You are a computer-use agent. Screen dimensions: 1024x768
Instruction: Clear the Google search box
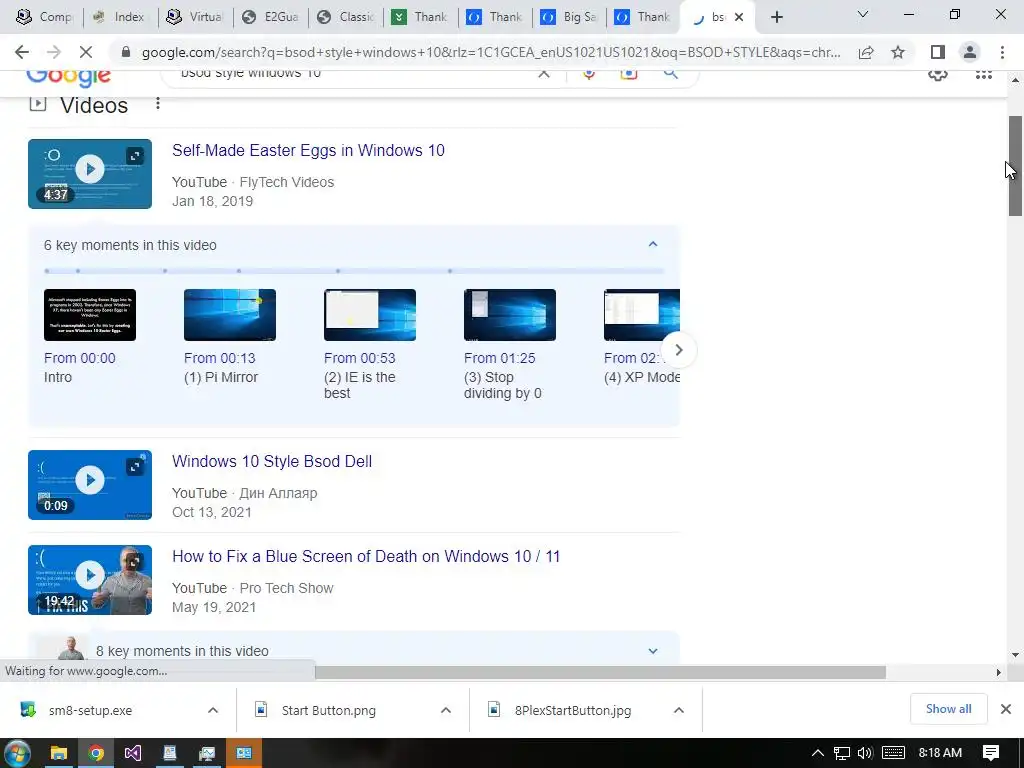(543, 73)
